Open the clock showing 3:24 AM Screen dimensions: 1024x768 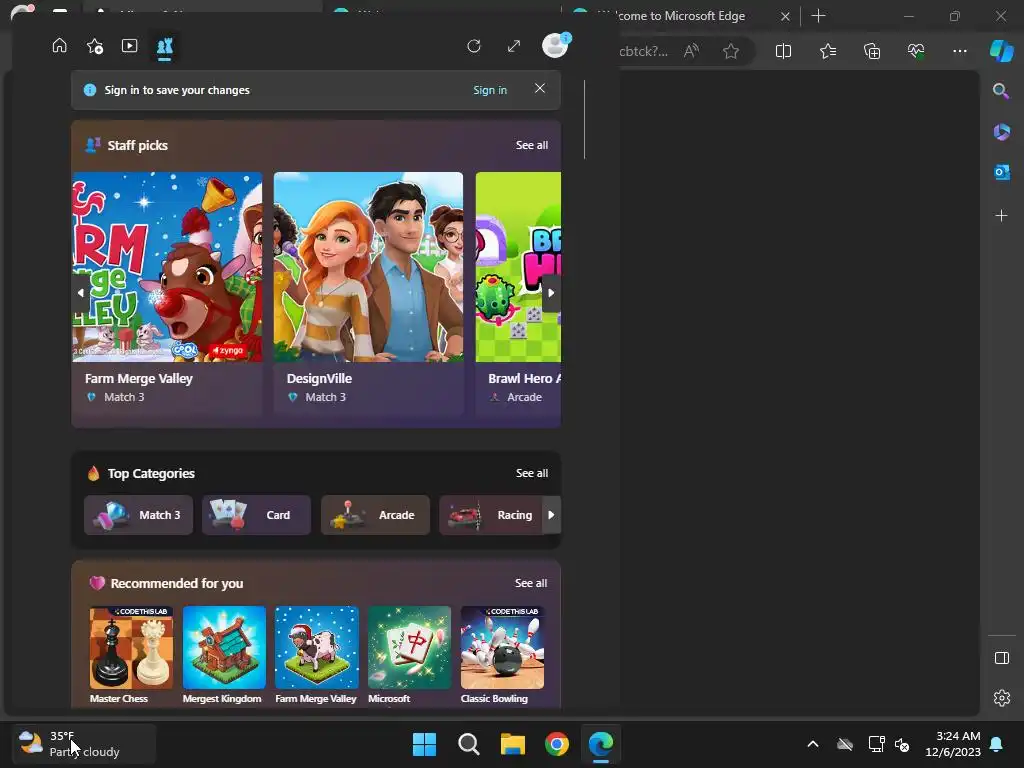953,744
